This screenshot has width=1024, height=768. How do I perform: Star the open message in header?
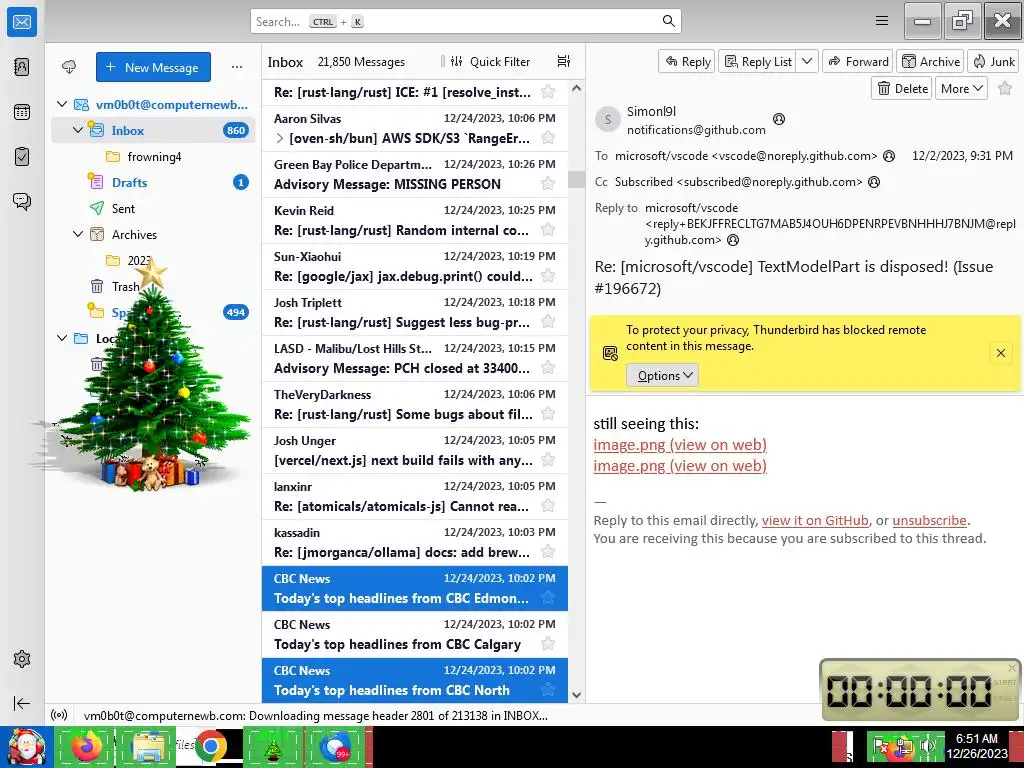click(1005, 88)
